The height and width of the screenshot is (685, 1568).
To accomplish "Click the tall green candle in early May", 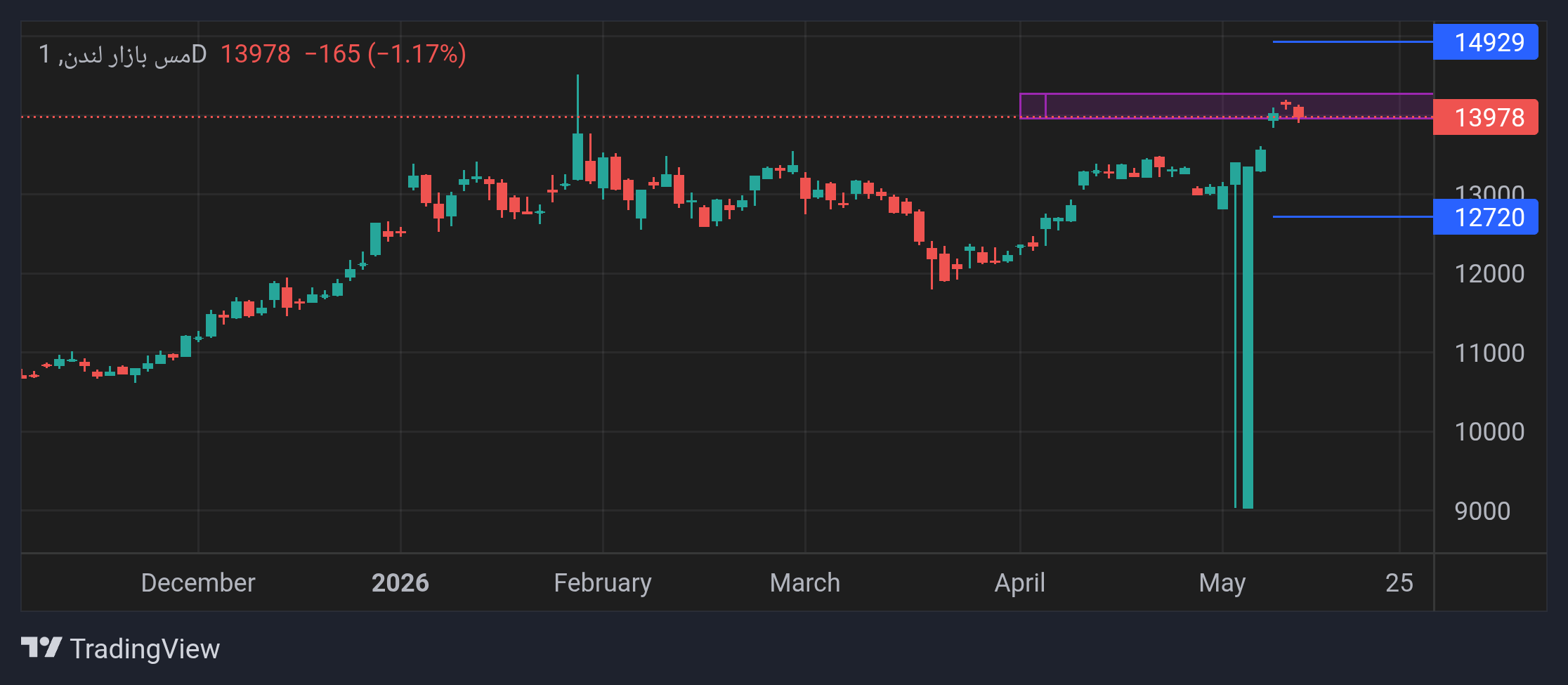I will point(1248,337).
